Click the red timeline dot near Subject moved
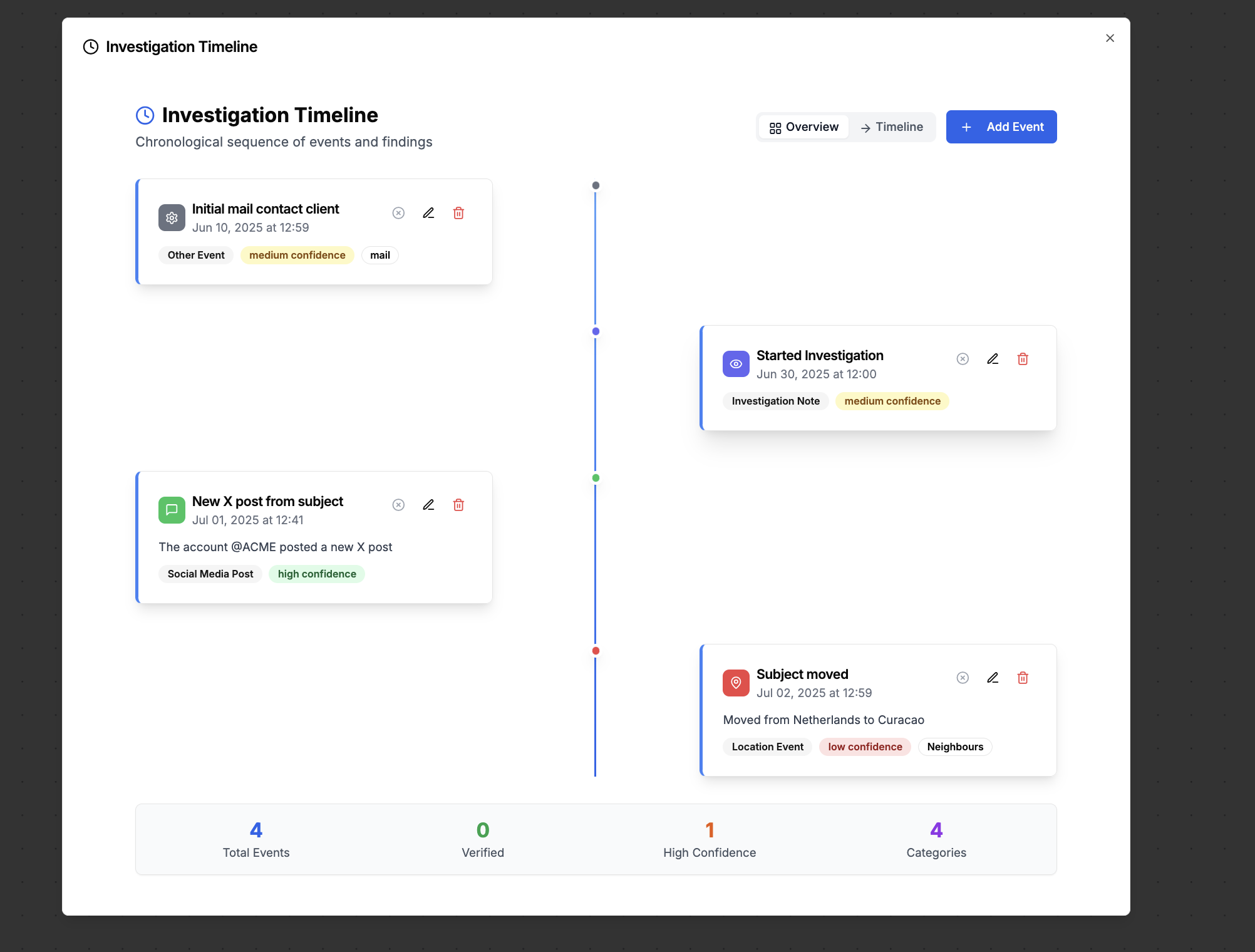Image resolution: width=1255 pixels, height=952 pixels. (x=596, y=651)
